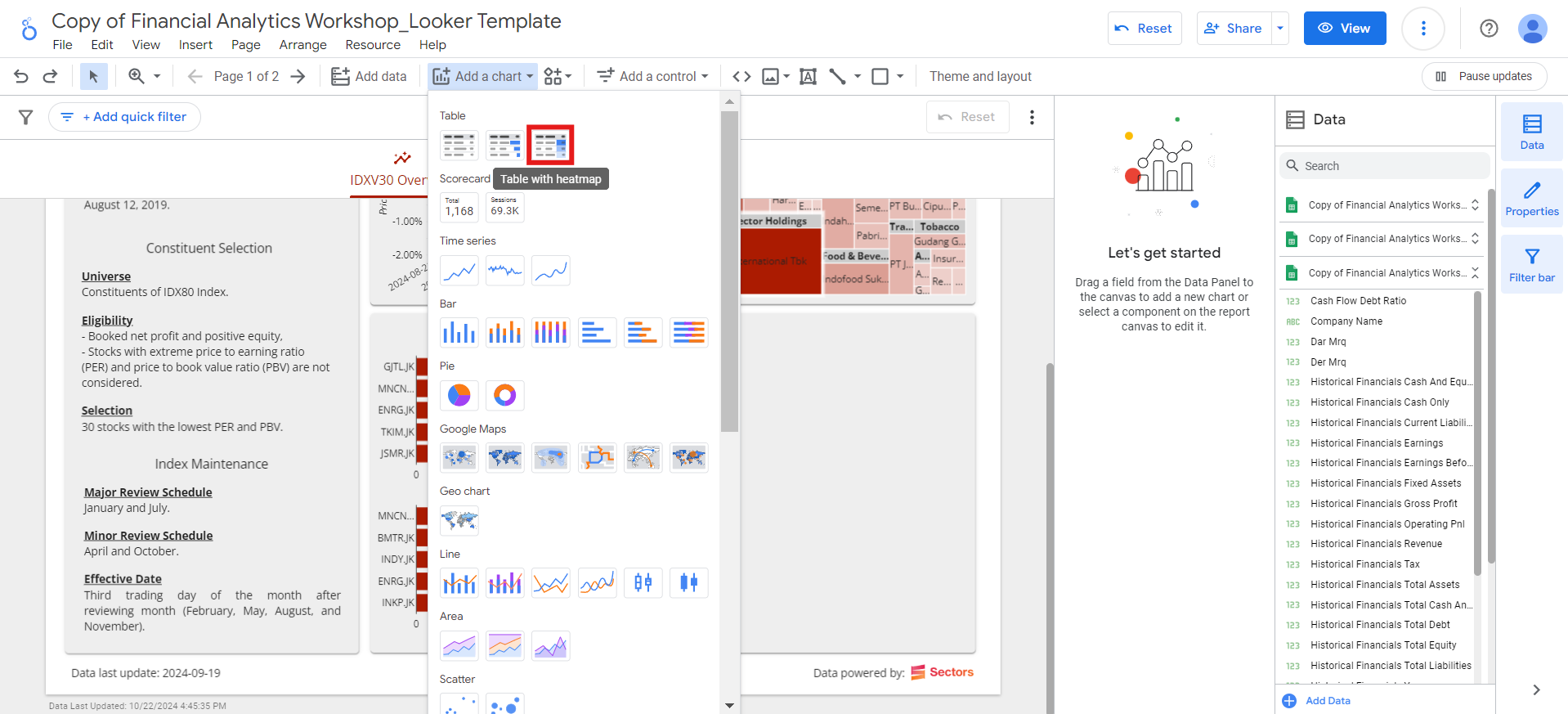Insert a text box
Screen dimensions: 1568x714
click(x=808, y=76)
